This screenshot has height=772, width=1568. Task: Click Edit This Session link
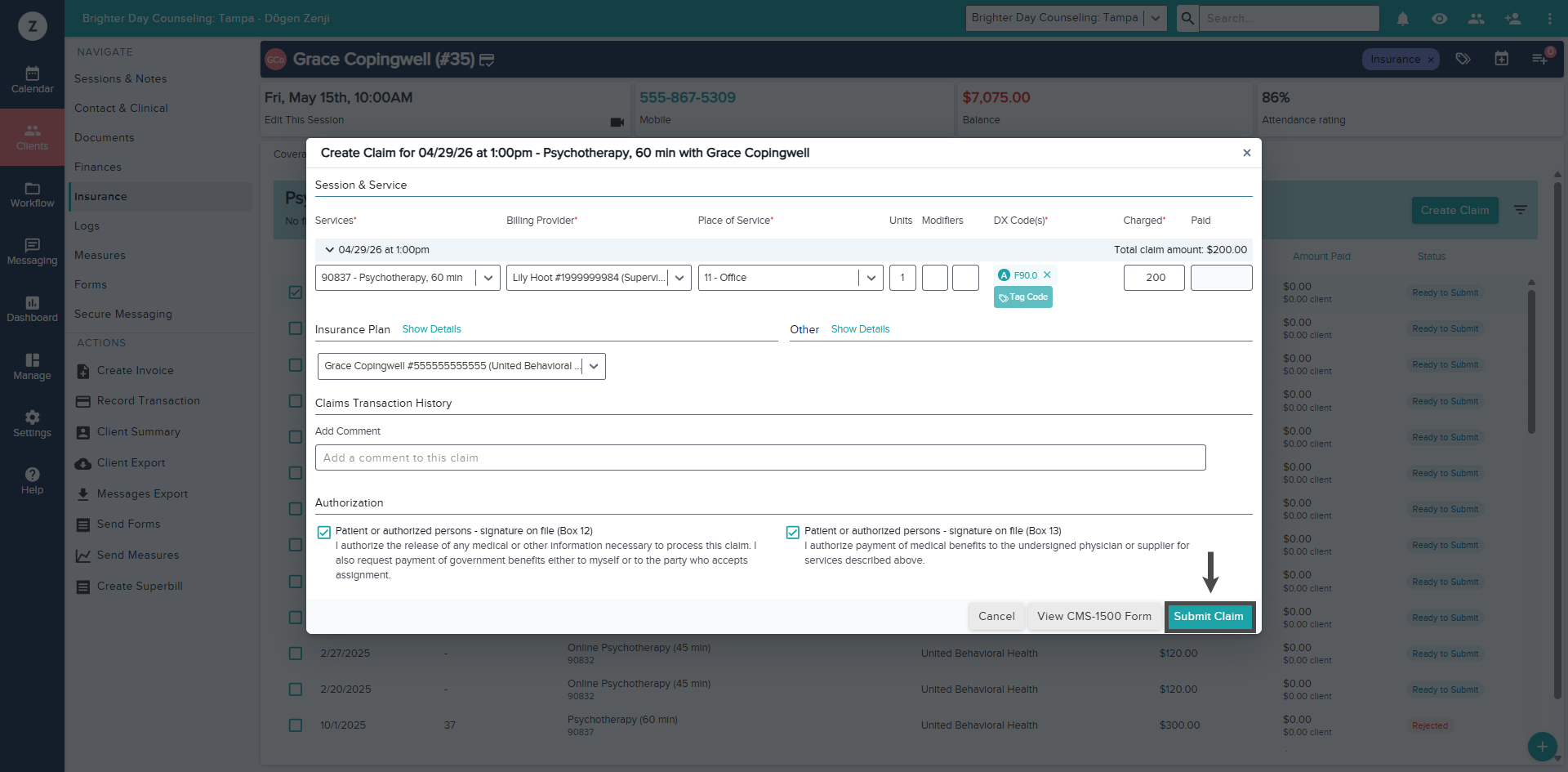304,120
